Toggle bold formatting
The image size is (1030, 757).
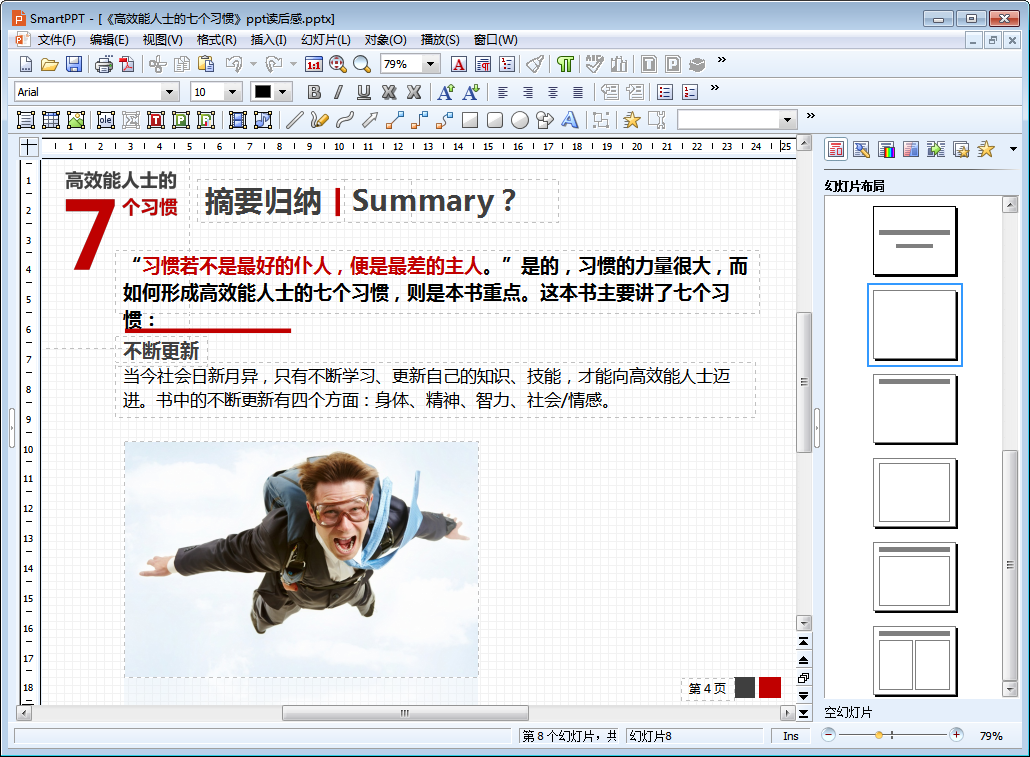[314, 92]
